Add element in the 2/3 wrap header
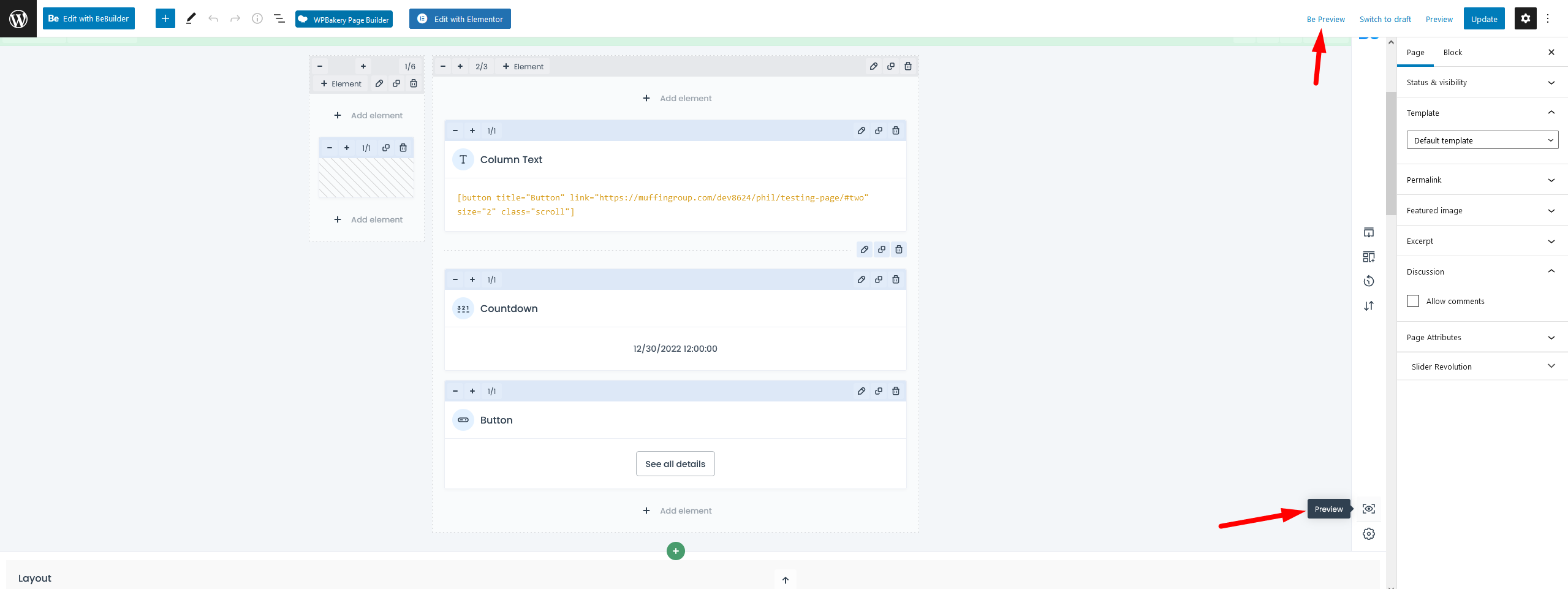The width and height of the screenshot is (1568, 589). [523, 66]
